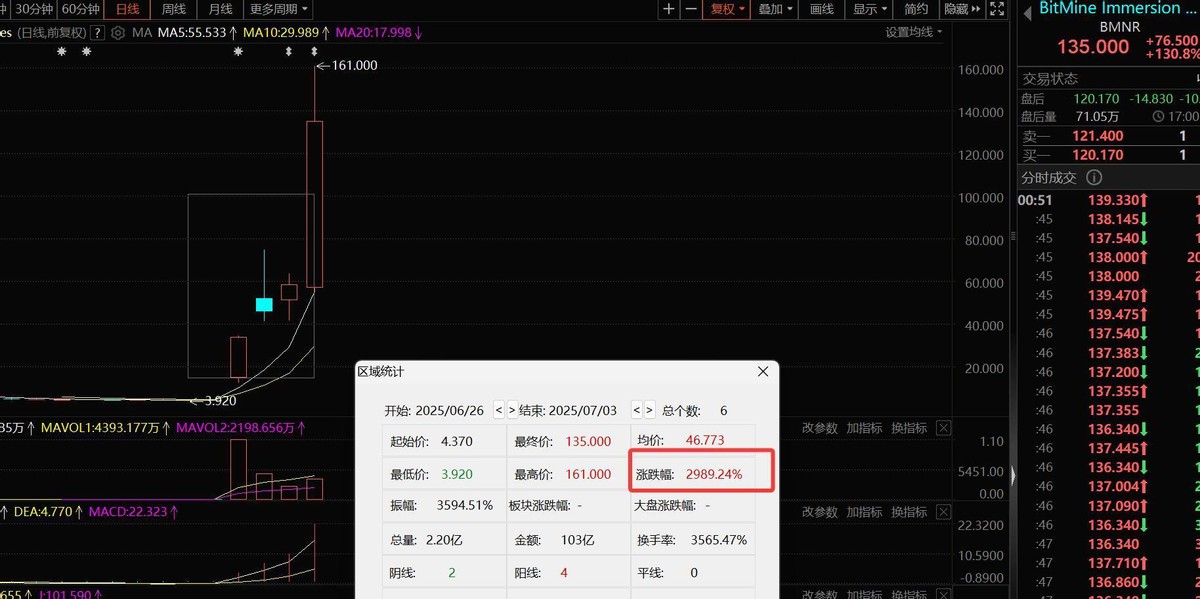Step 开始 date forward with right arrow

click(x=512, y=410)
